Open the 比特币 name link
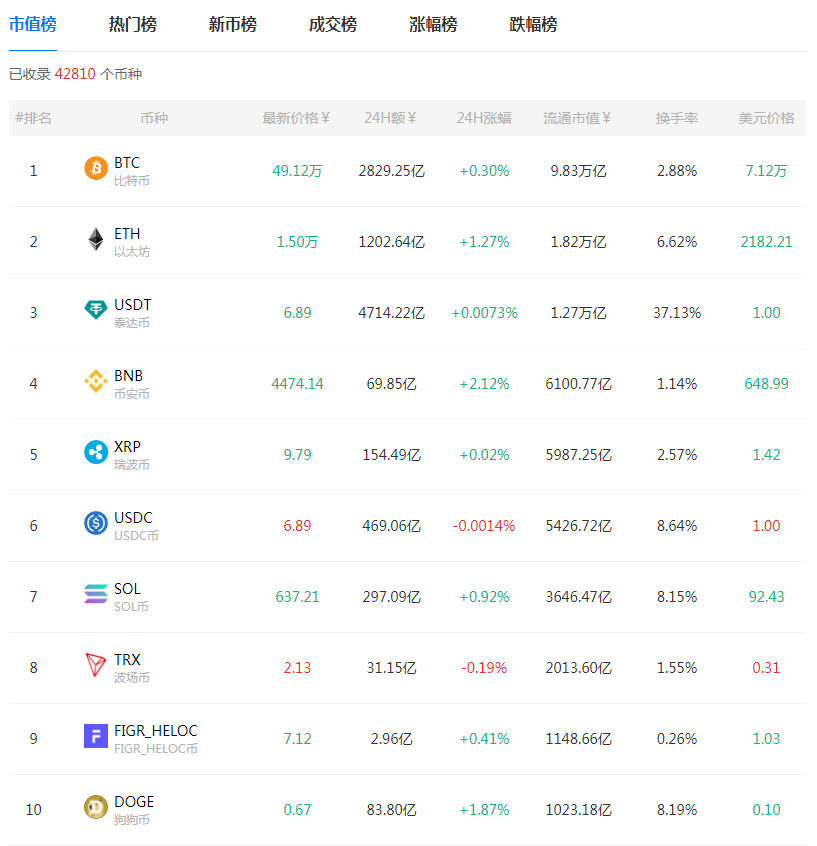817x846 pixels. pyautogui.click(x=131, y=181)
